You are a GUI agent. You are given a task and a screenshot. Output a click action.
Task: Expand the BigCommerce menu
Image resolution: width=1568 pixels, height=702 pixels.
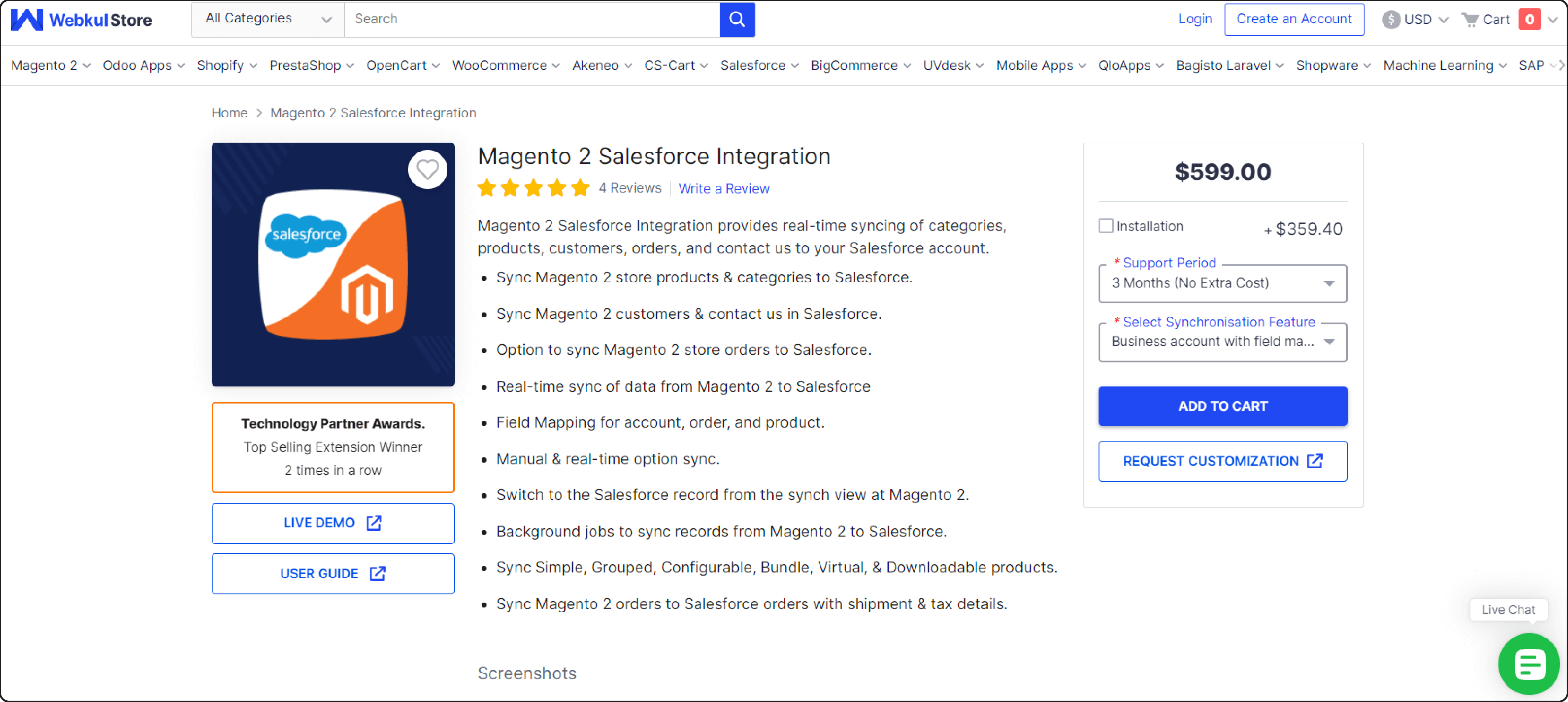click(x=861, y=66)
